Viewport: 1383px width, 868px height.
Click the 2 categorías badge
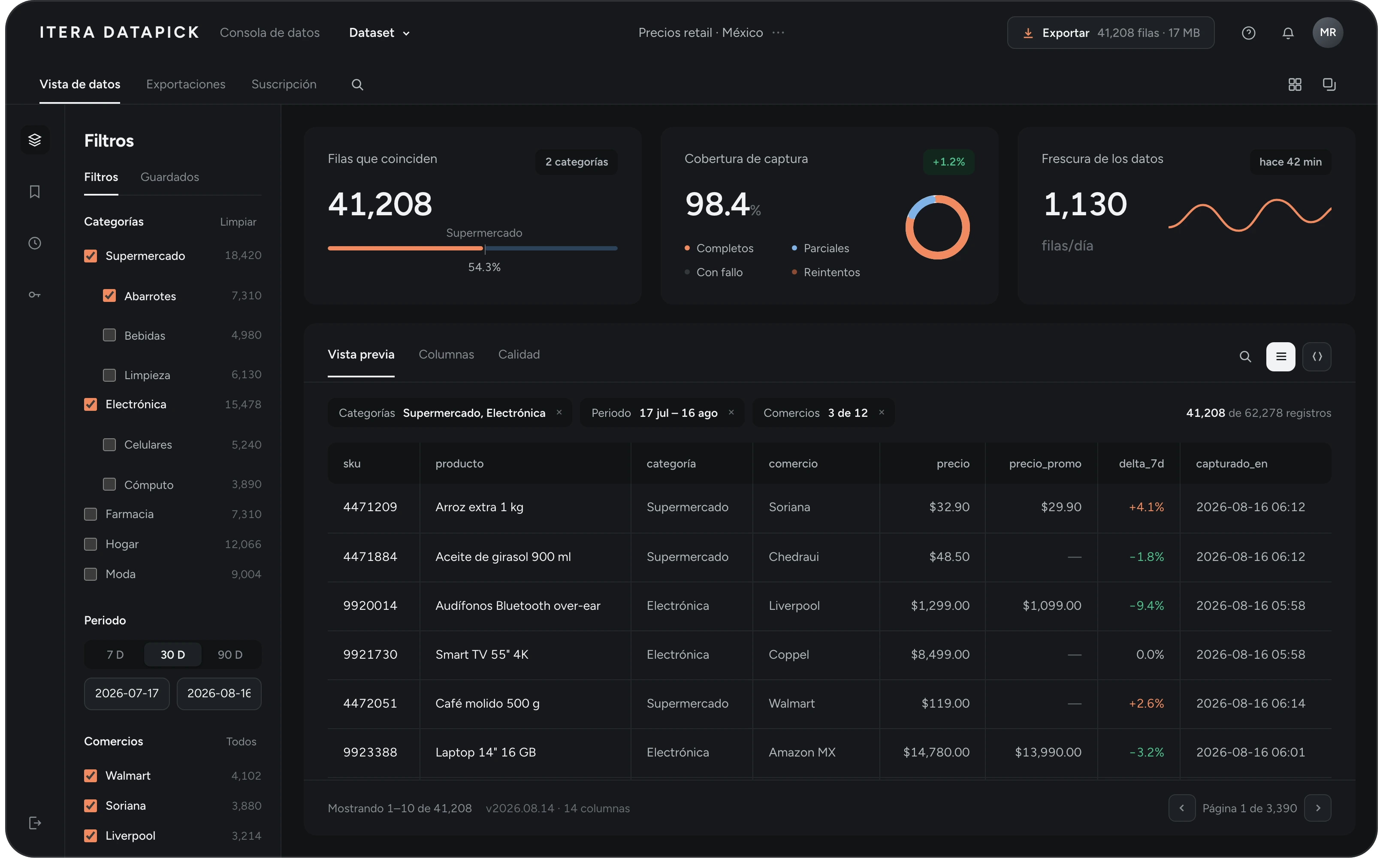[x=576, y=162]
